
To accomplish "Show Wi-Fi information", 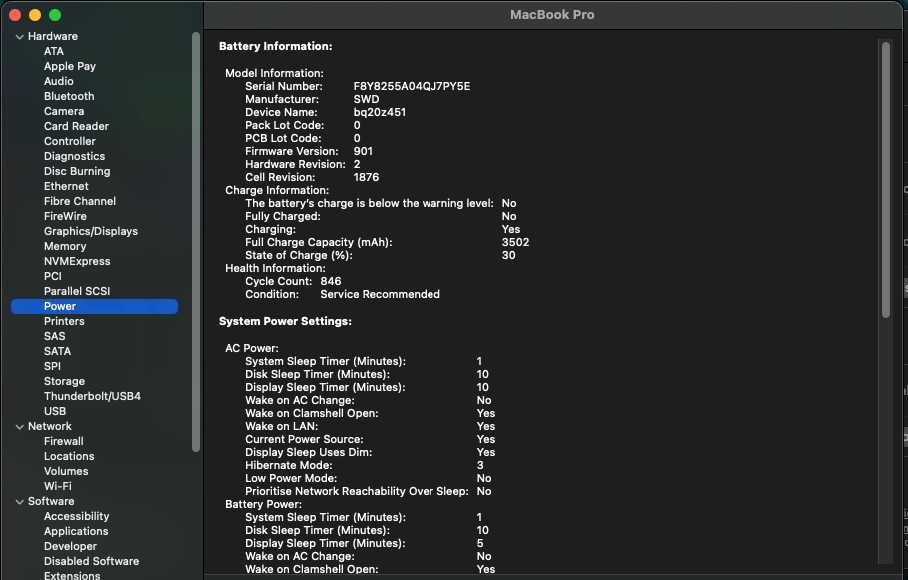I will click(58, 486).
